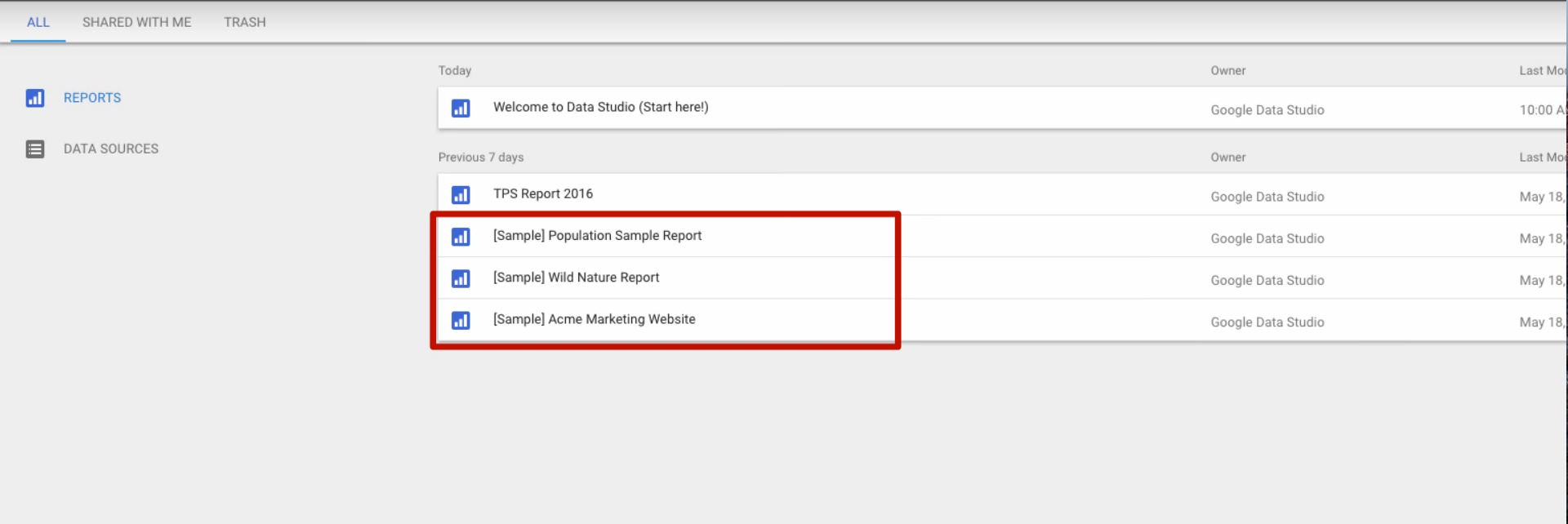This screenshot has width=1568, height=524.
Task: Open the TPS Report 2016 report
Action: [x=543, y=193]
